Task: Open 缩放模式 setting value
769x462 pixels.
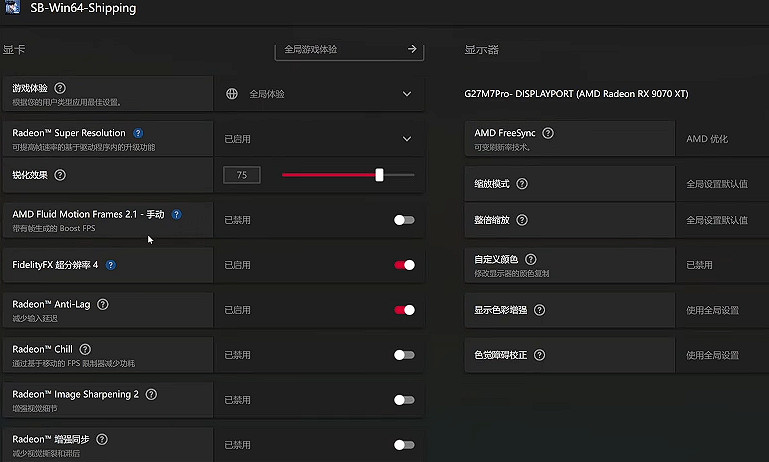Action: tap(716, 184)
